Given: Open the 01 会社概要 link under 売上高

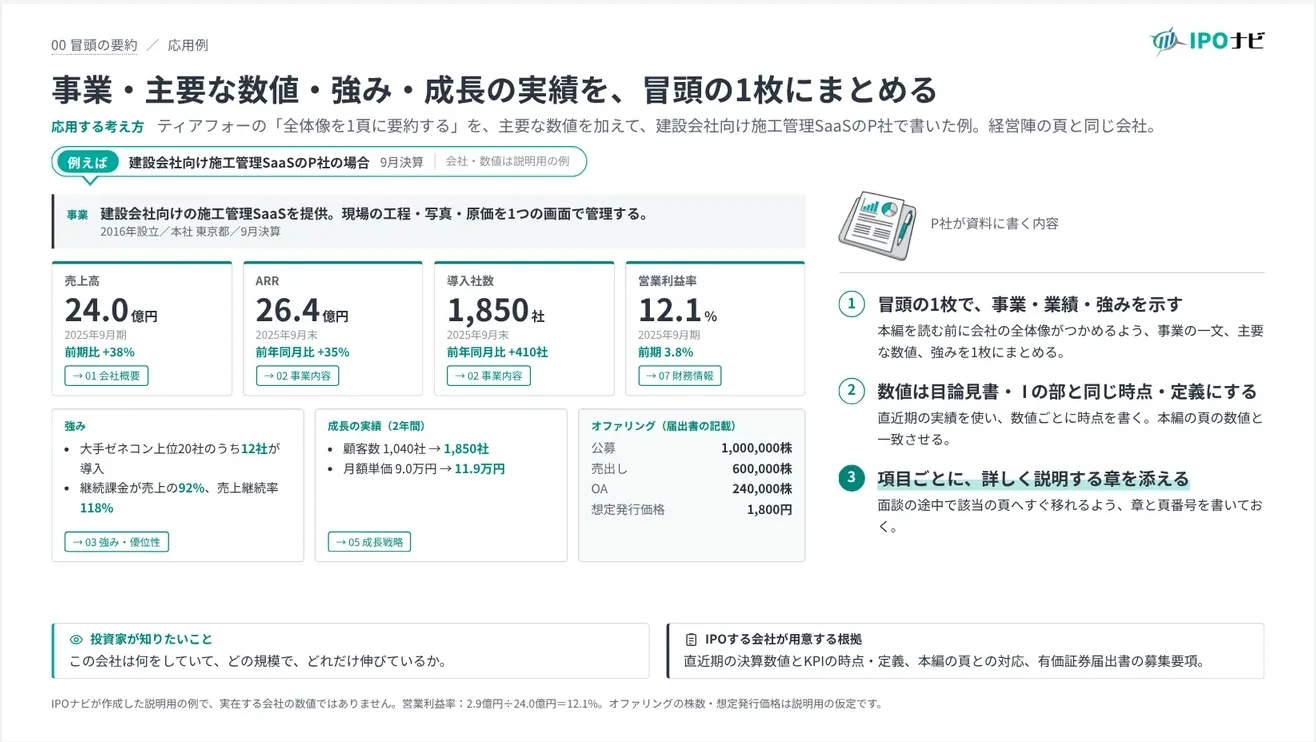Looking at the screenshot, I should (106, 376).
